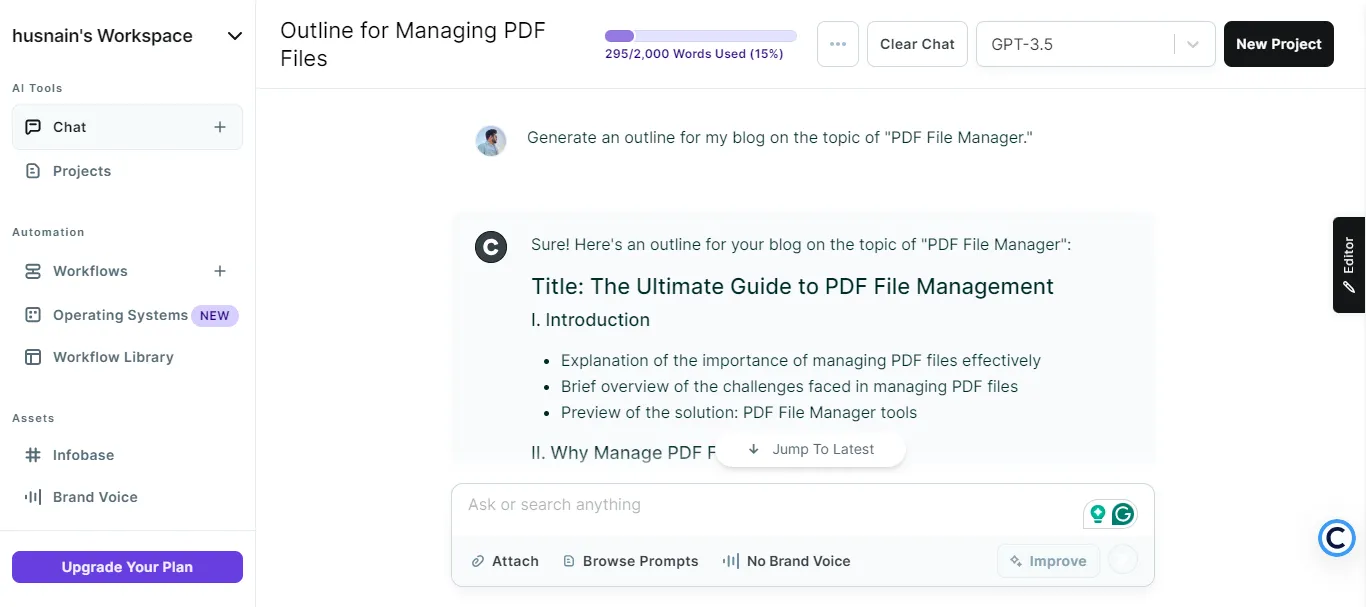Open the GPT-3.5 model selector
The width and height of the screenshot is (1366, 607).
1095,44
